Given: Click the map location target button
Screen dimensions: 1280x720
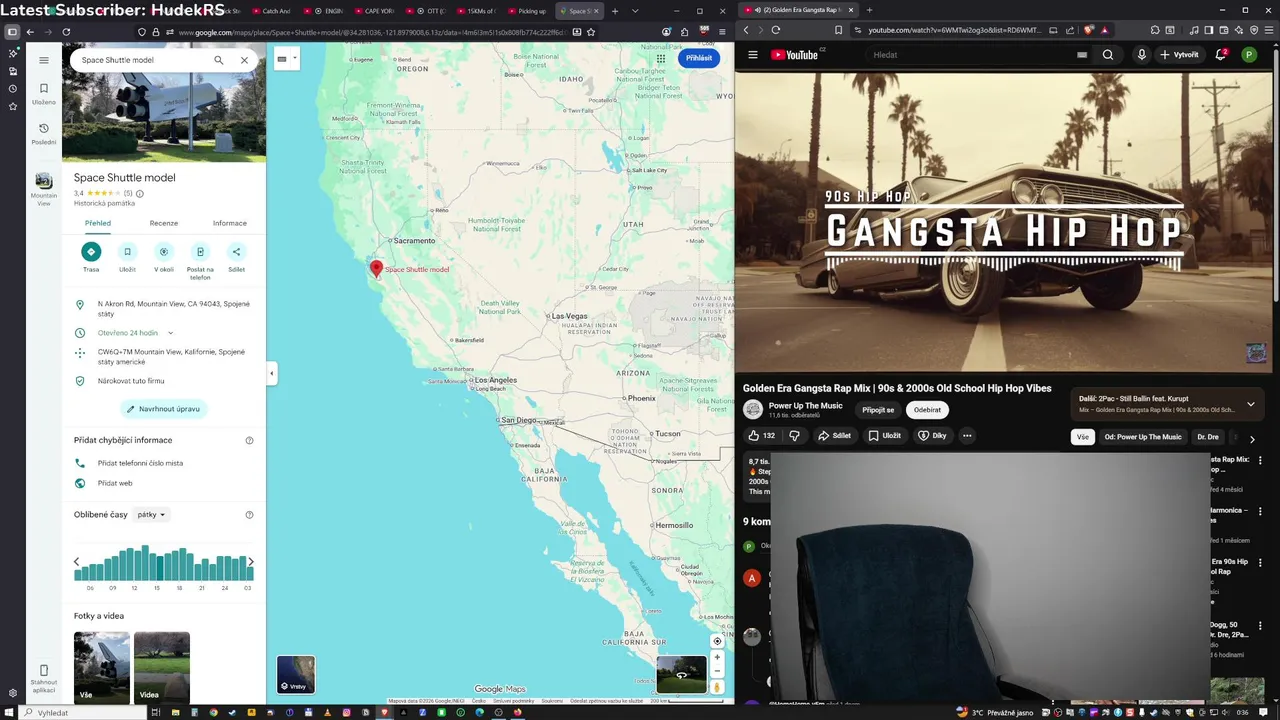Looking at the screenshot, I should click(x=717, y=641).
